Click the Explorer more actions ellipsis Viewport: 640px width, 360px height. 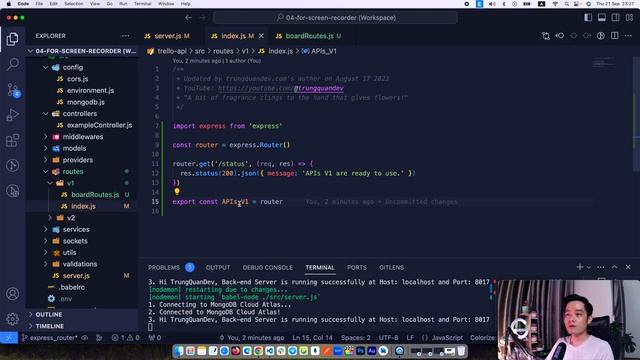[126, 36]
